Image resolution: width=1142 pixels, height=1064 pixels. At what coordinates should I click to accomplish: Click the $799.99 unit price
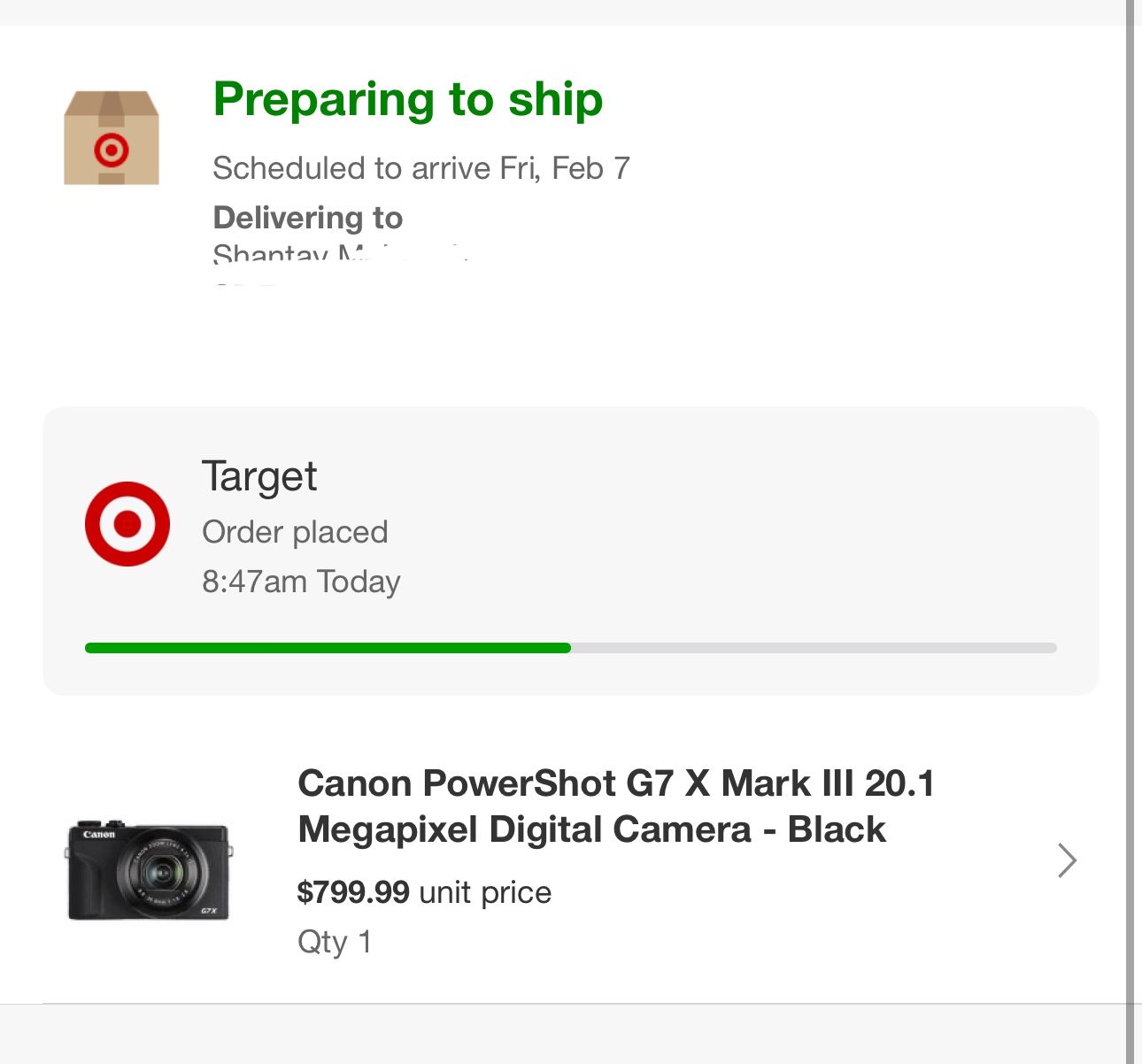pos(353,892)
